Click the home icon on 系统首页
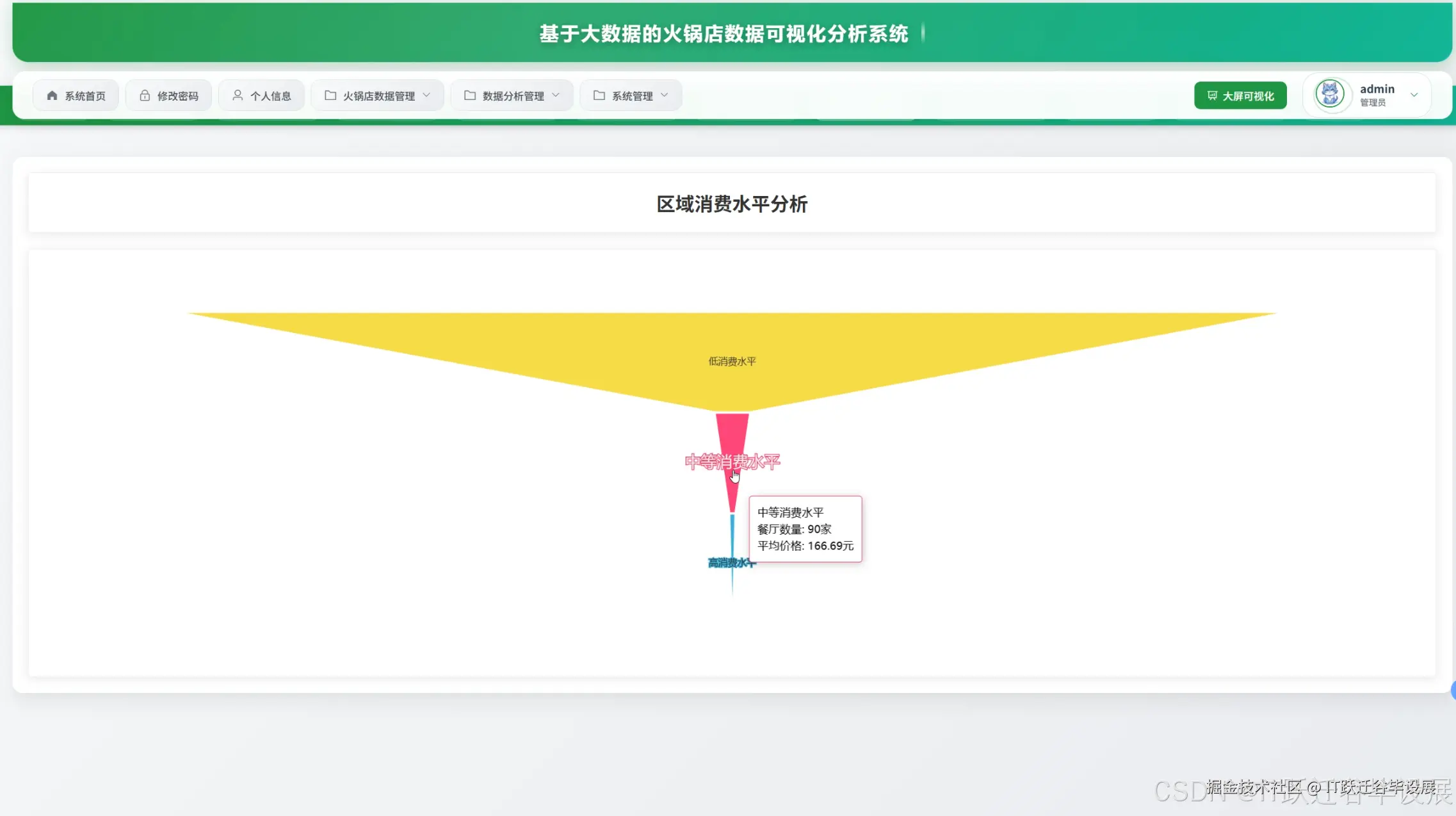Screen dimensions: 1456x816 click(52, 95)
